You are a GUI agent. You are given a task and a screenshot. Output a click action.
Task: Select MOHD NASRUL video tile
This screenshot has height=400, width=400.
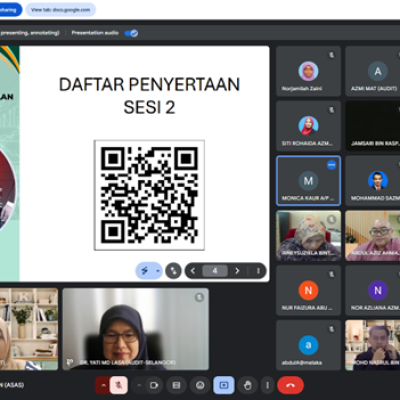[373, 345]
